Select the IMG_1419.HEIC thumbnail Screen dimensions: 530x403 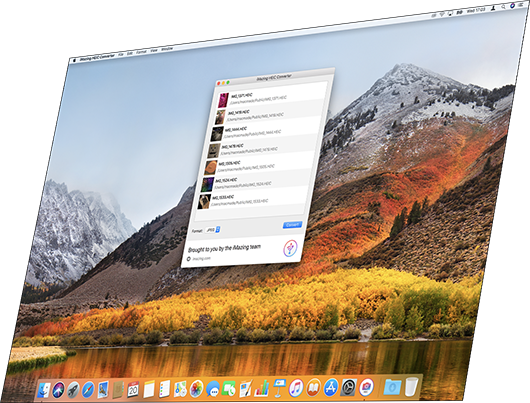(221, 117)
